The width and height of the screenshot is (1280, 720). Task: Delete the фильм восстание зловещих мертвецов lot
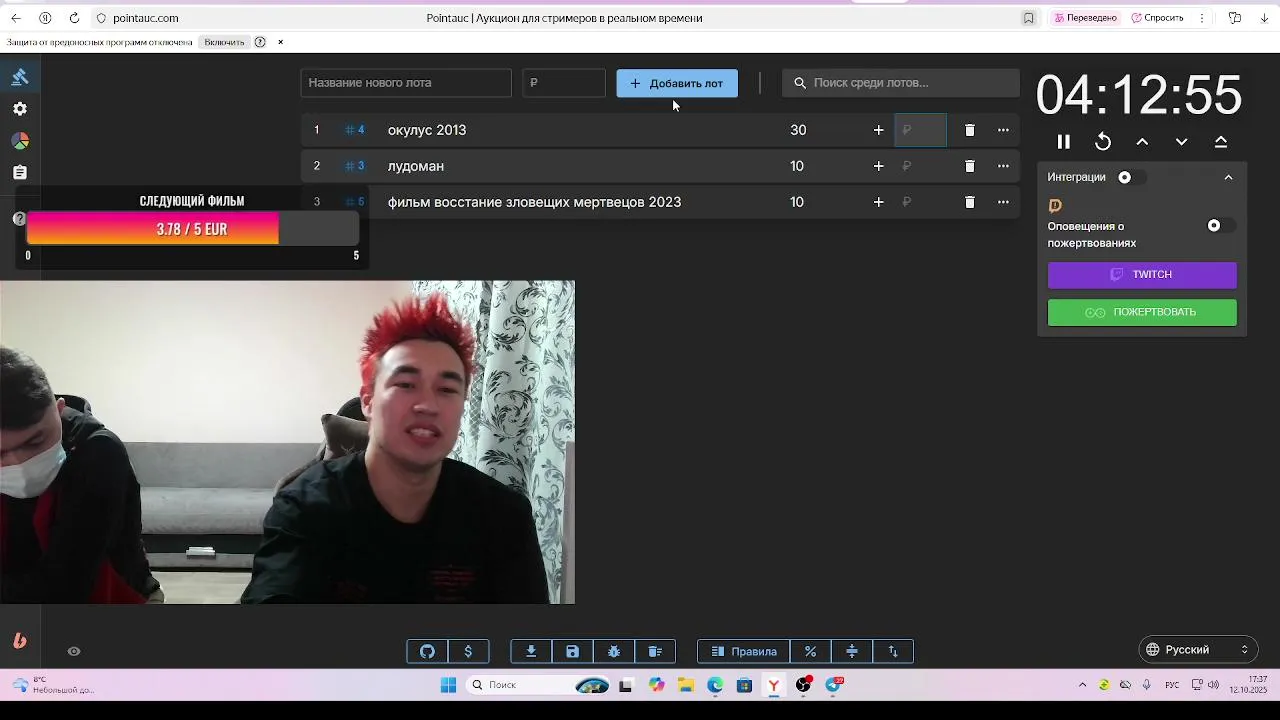(x=969, y=202)
